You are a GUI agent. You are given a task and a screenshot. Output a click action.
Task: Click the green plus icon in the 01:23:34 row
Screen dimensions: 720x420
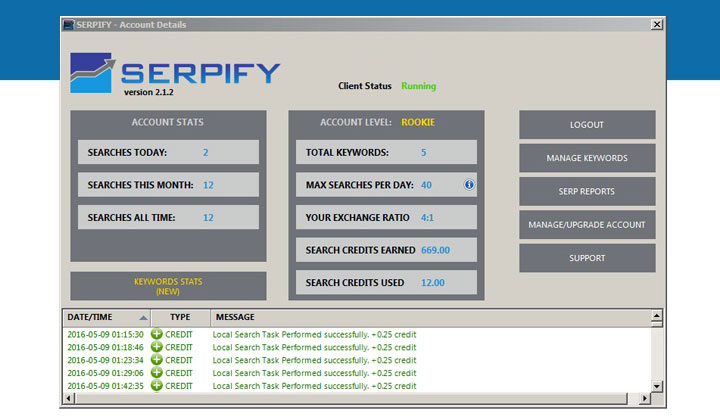tap(157, 360)
